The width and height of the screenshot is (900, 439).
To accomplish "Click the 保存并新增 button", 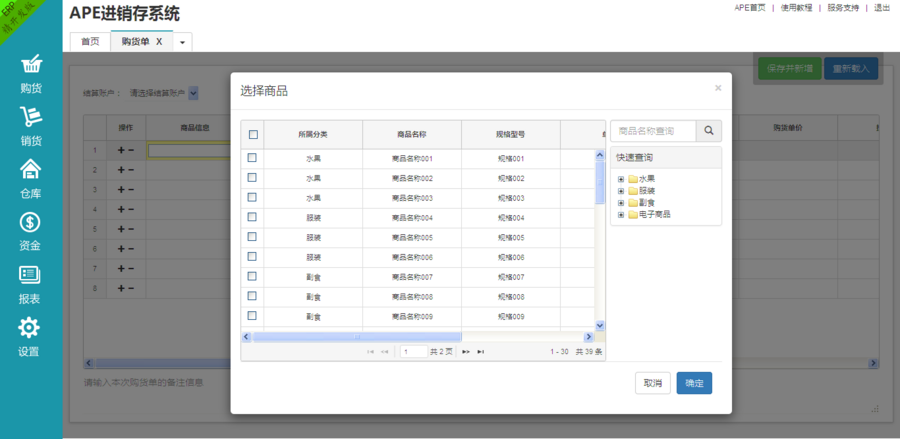I will (x=790, y=68).
